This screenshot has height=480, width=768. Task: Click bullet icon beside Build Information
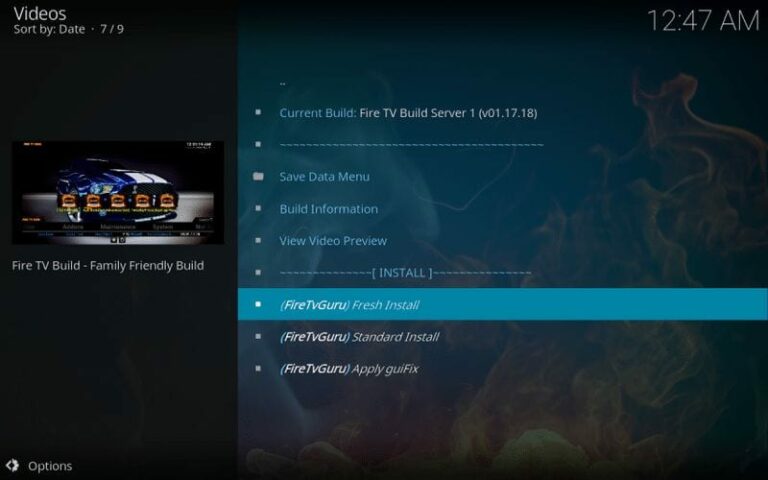(258, 208)
